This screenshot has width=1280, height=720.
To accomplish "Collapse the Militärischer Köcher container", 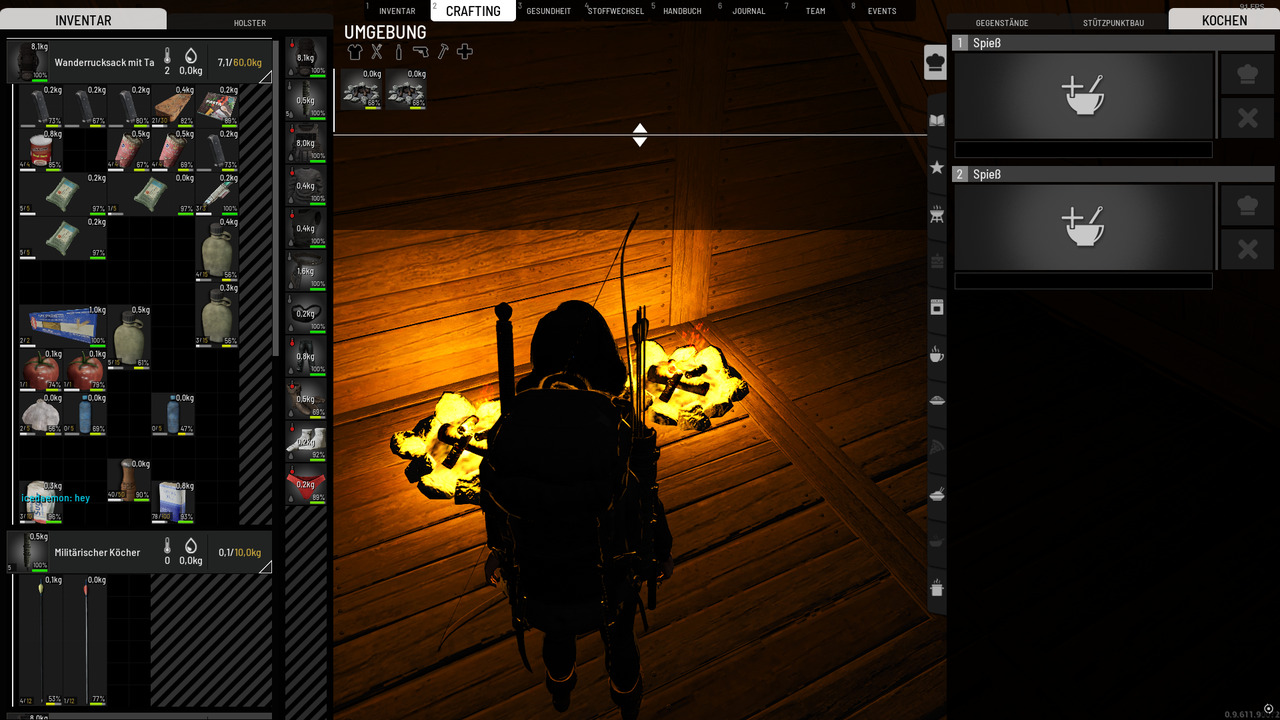I will 265,567.
